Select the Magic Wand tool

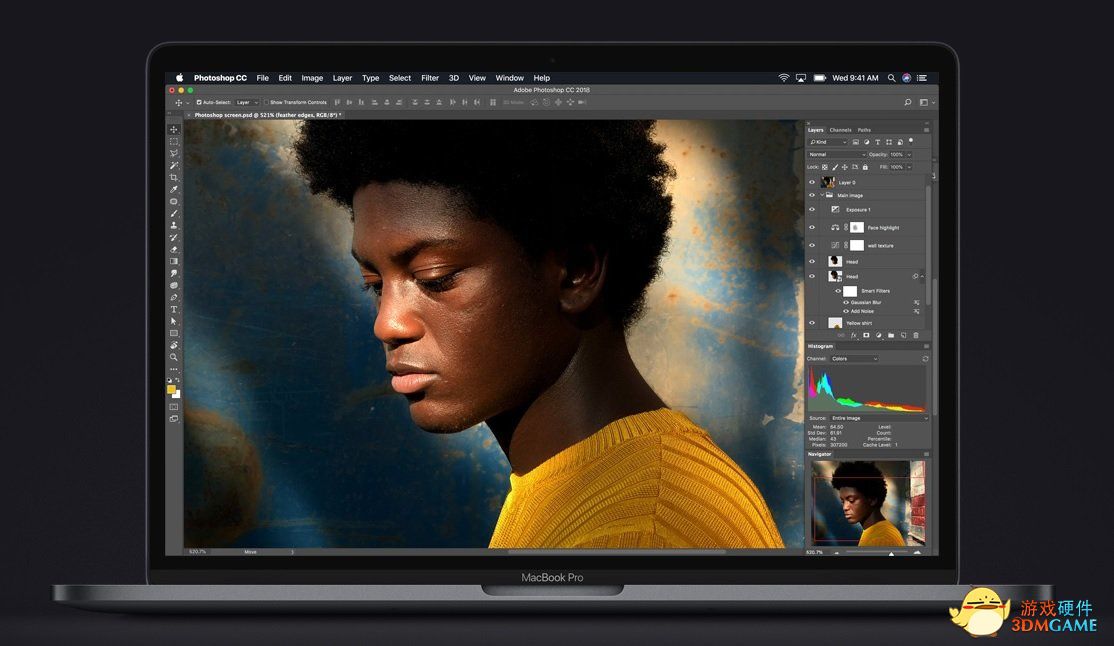point(174,166)
